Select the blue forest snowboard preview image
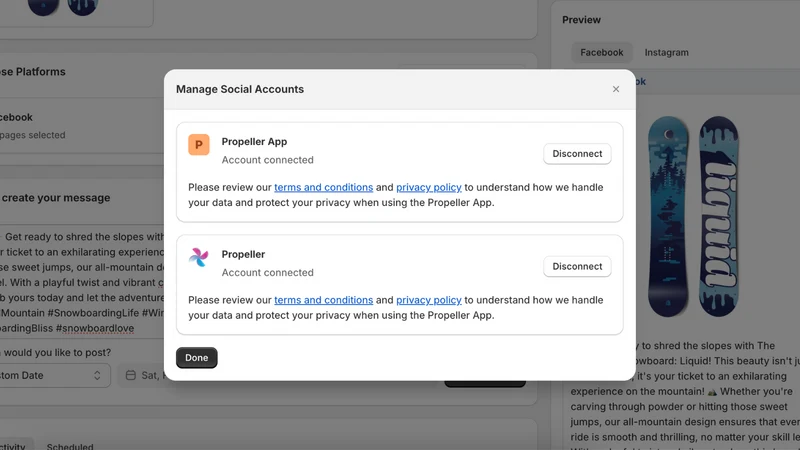 tap(668, 217)
